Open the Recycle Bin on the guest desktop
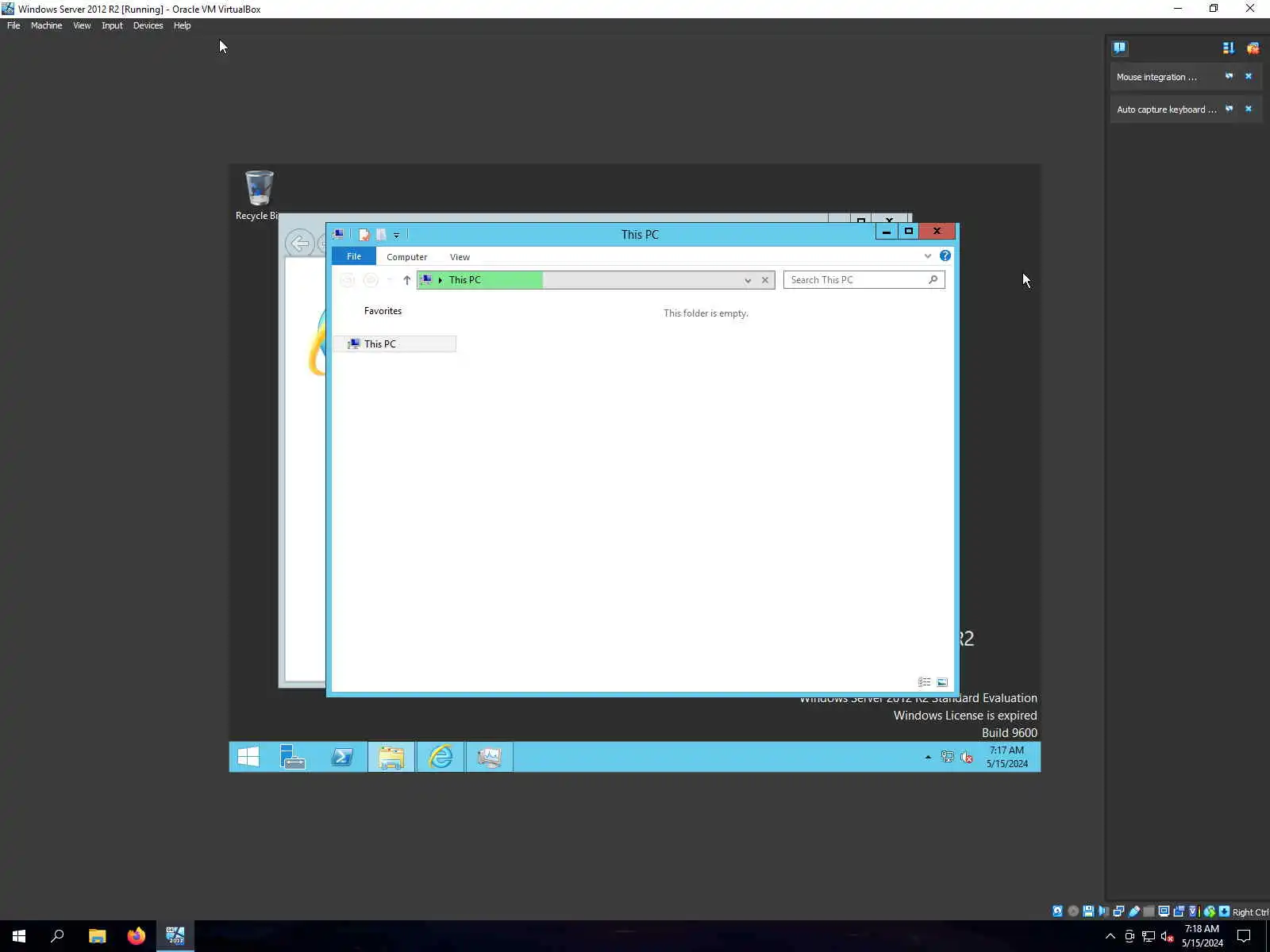The width and height of the screenshot is (1270, 952). (259, 195)
